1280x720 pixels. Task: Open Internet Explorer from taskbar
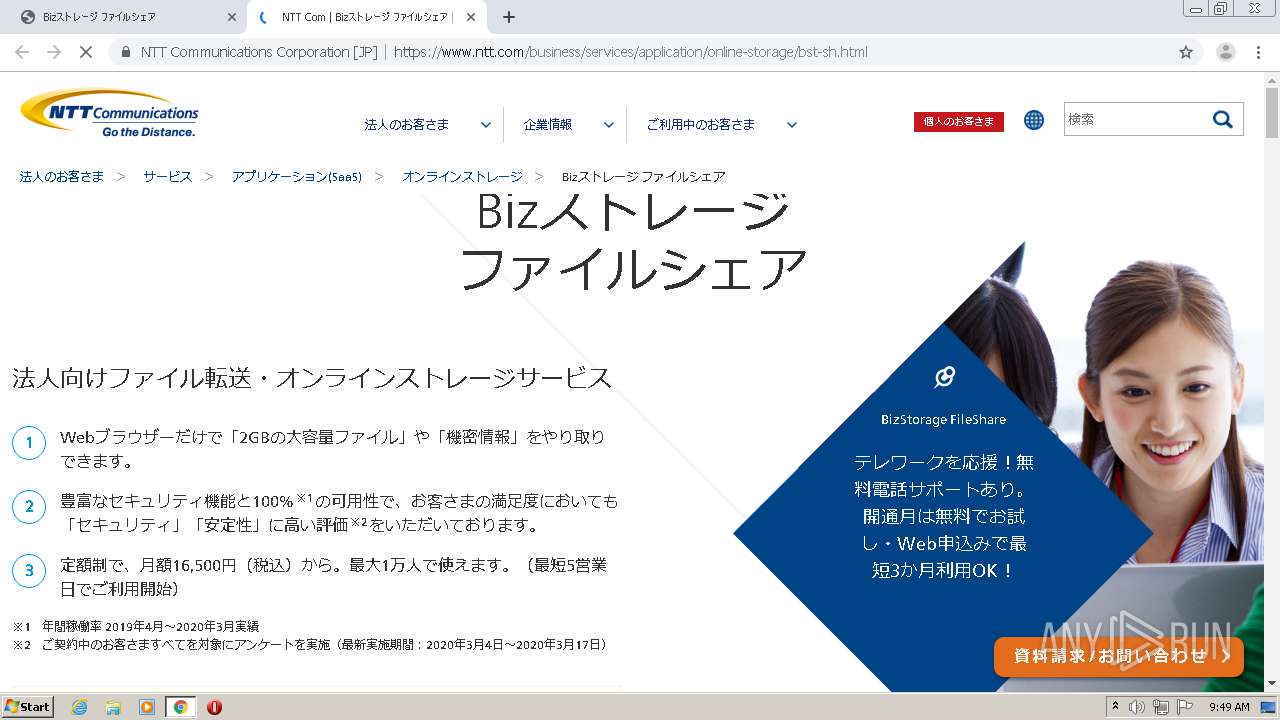79,707
